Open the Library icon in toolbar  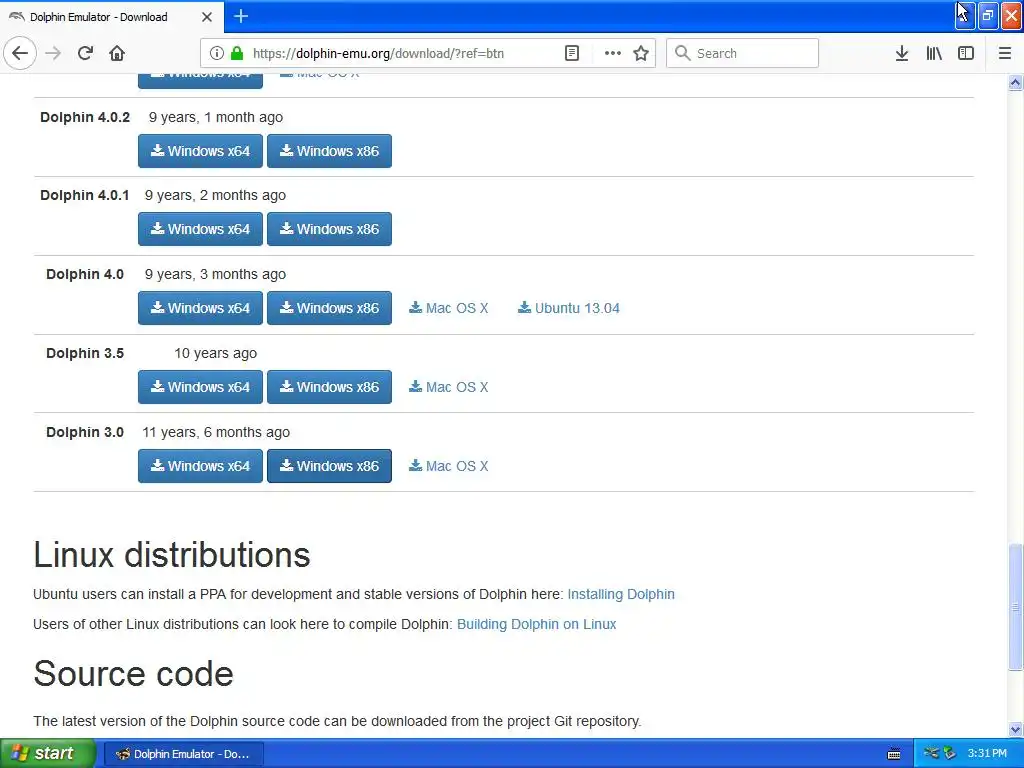pos(934,54)
